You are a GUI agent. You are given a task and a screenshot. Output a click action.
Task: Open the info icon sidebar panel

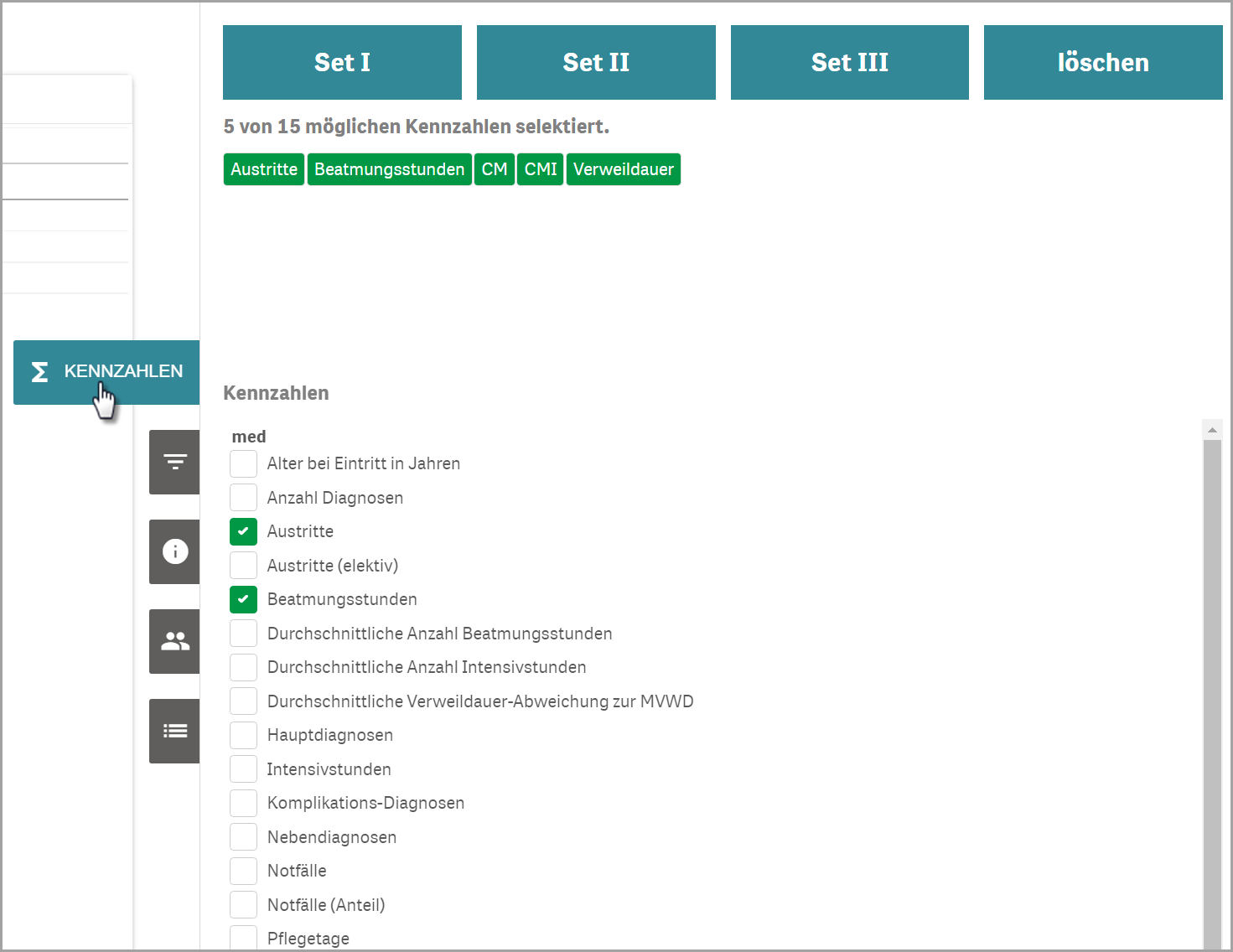pyautogui.click(x=174, y=551)
